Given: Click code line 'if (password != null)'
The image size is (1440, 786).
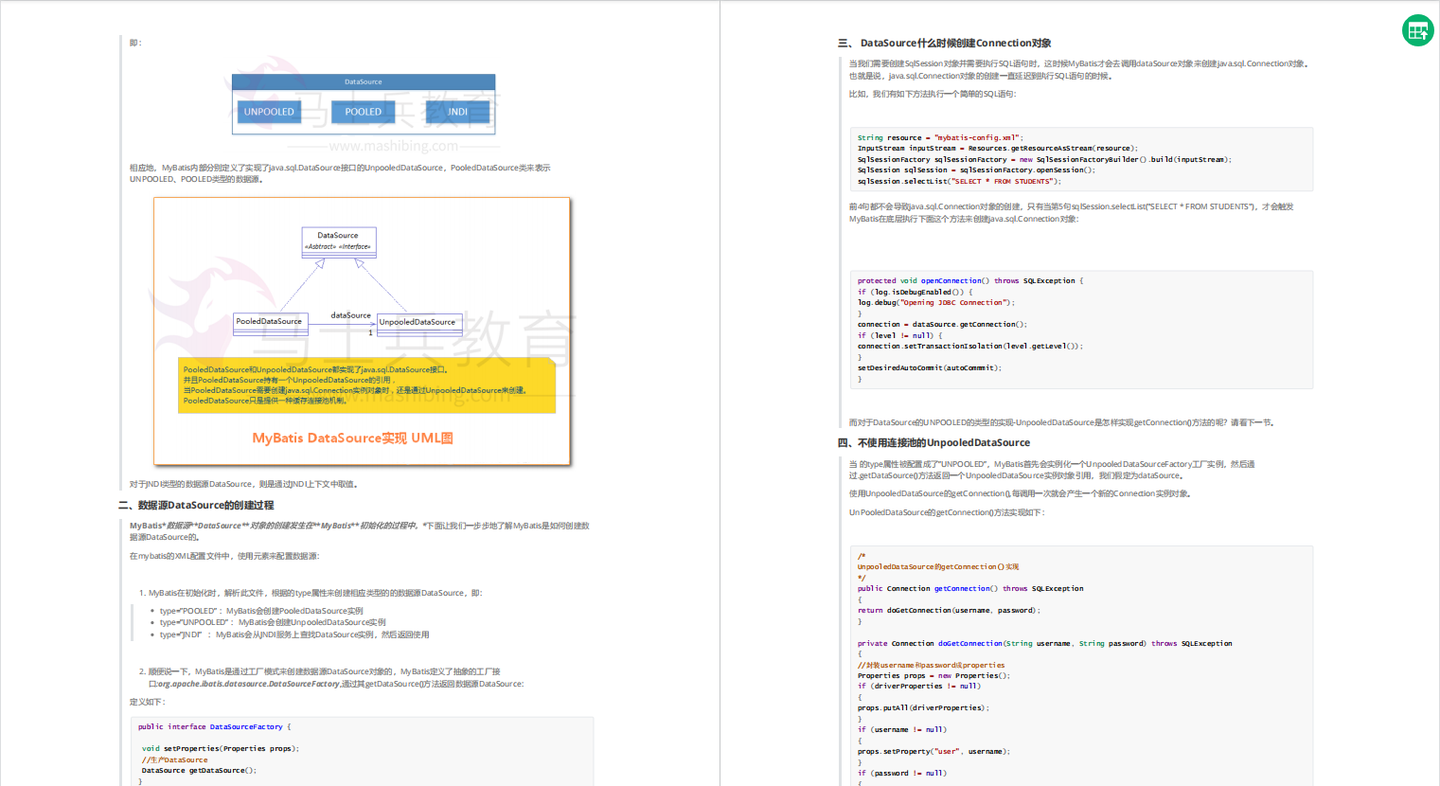Looking at the screenshot, I should (901, 773).
